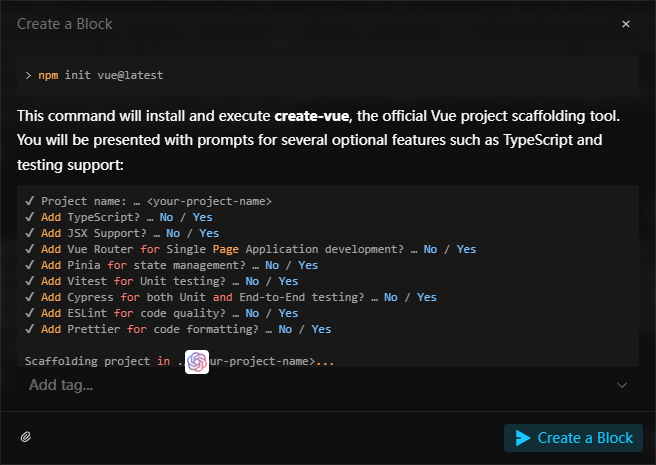
Task: Click the AI assistant swirl icon
Action: click(197, 362)
